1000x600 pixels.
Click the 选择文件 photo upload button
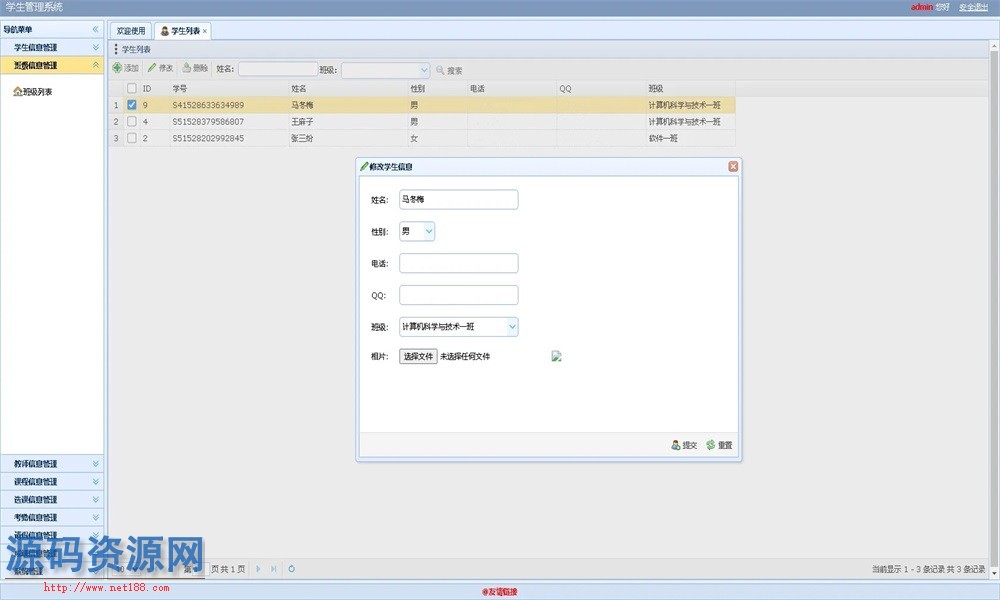[418, 356]
